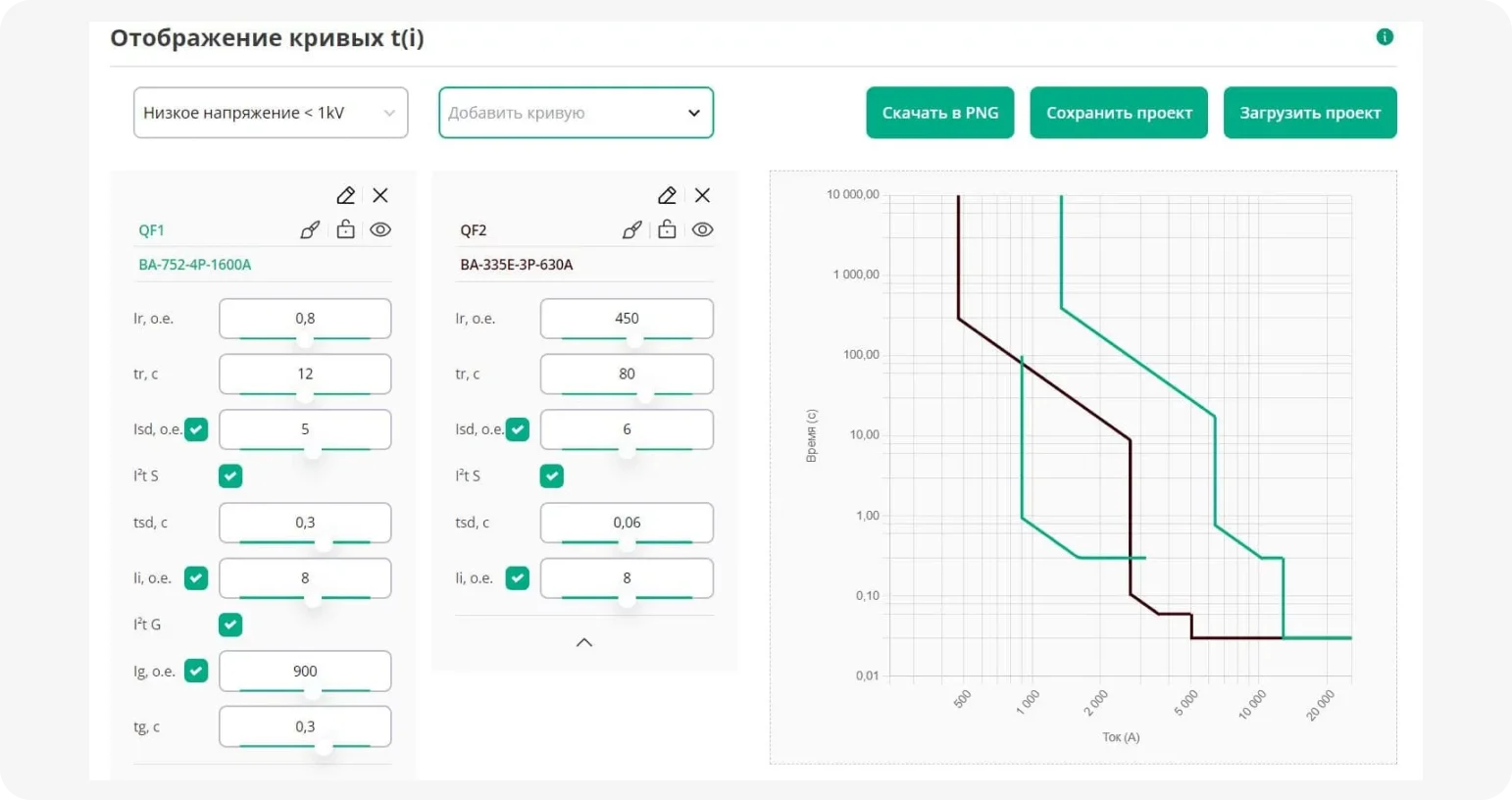Click the tr slider handle for QF1
This screenshot has width=1512, height=800.
pyautogui.click(x=305, y=395)
